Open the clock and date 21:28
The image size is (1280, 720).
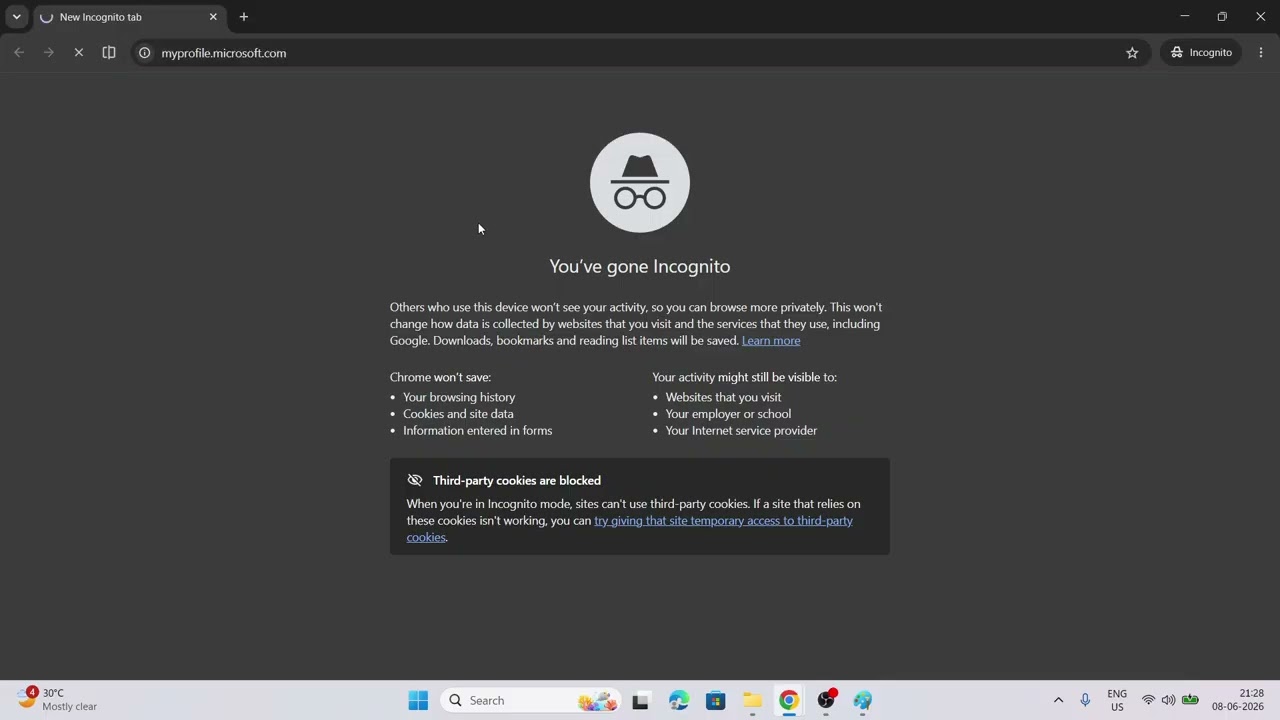(1238, 700)
